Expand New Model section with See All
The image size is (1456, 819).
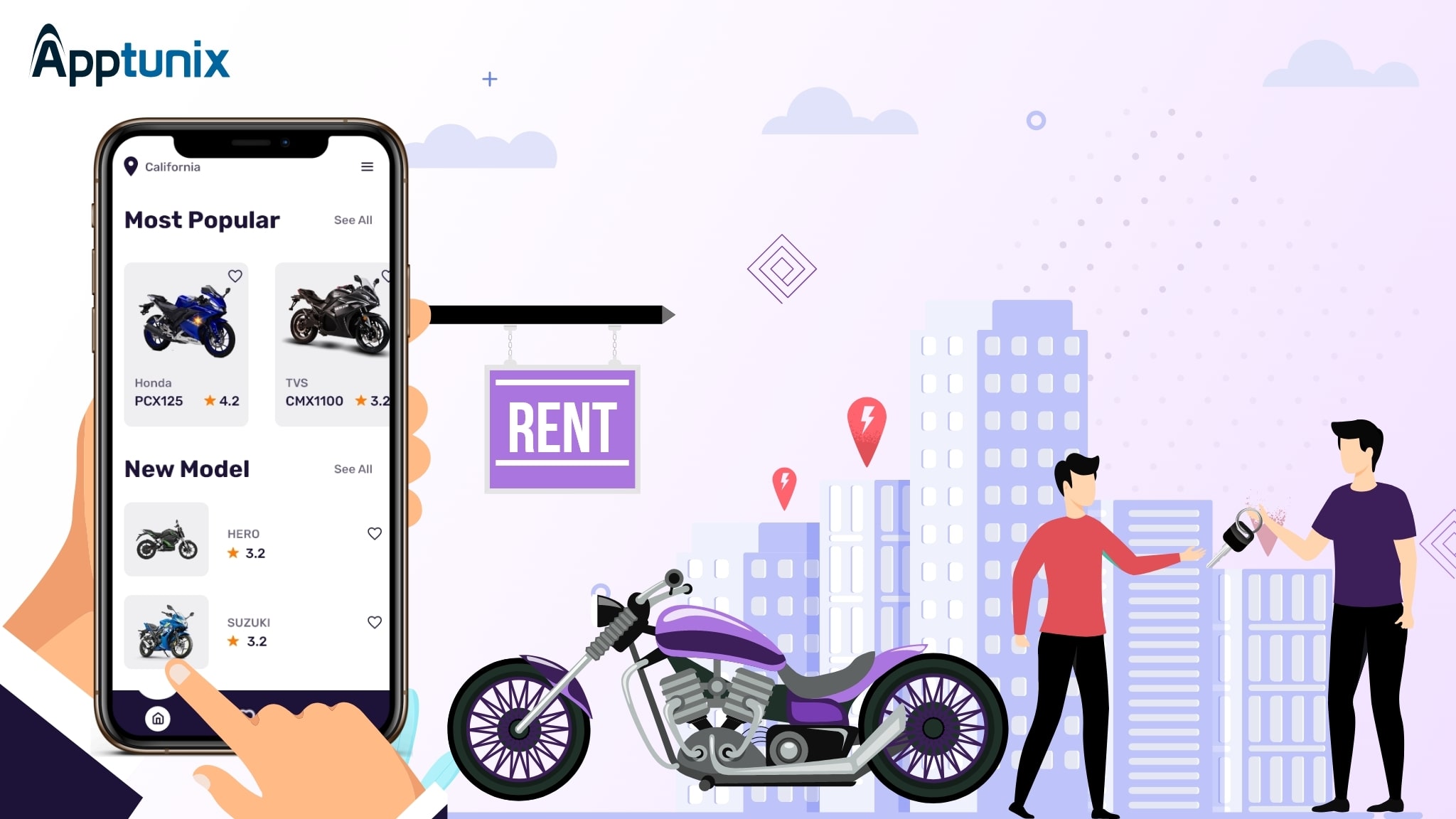[x=353, y=469]
